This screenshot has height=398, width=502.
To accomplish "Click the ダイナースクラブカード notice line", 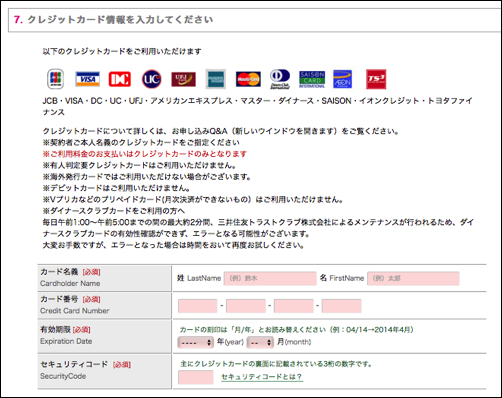I will (x=114, y=211).
